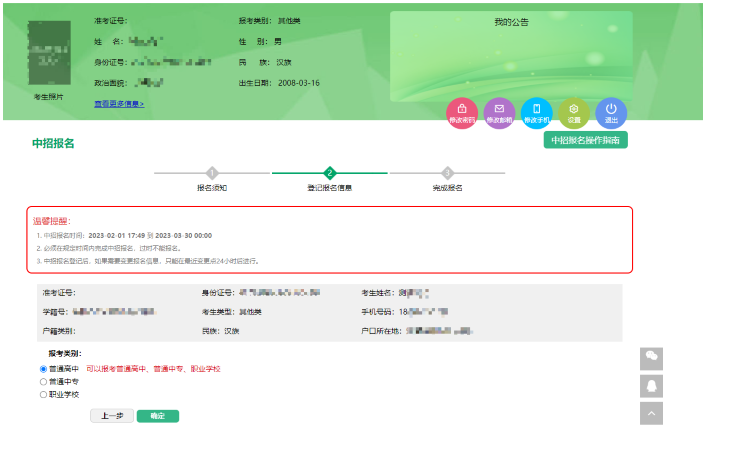
Task: Go to step 1 报名须知
Action: tap(212, 173)
